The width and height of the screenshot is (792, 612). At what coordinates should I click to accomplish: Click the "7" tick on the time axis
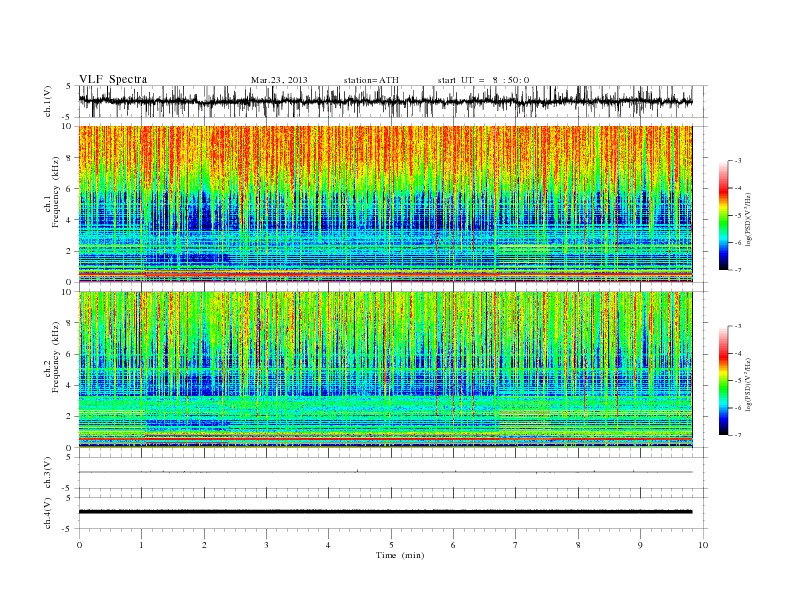pyautogui.click(x=516, y=545)
